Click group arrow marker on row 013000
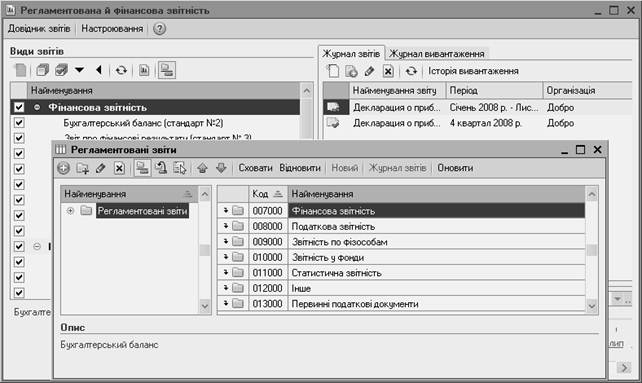The image size is (642, 383). [x=226, y=304]
